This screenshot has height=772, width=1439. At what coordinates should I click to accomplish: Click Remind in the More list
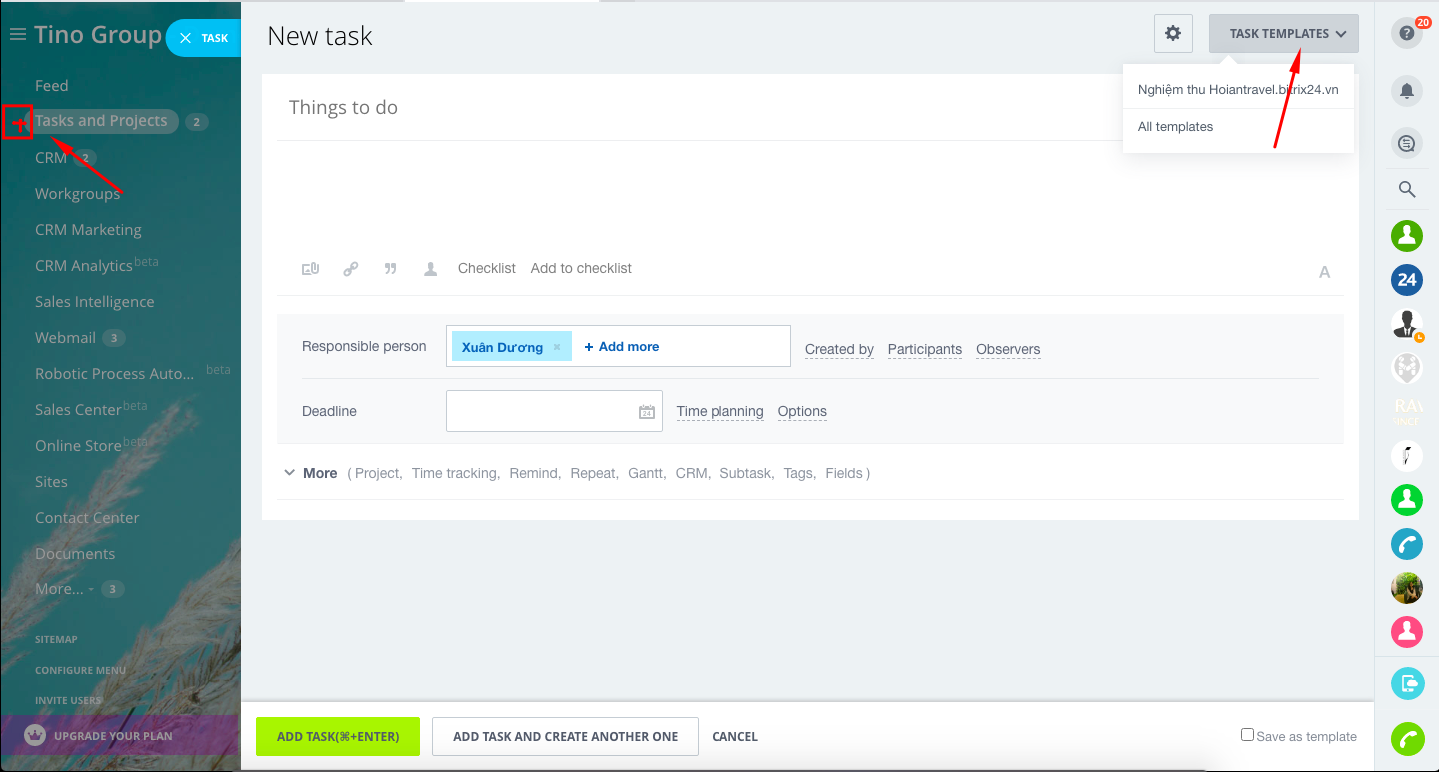pos(534,473)
